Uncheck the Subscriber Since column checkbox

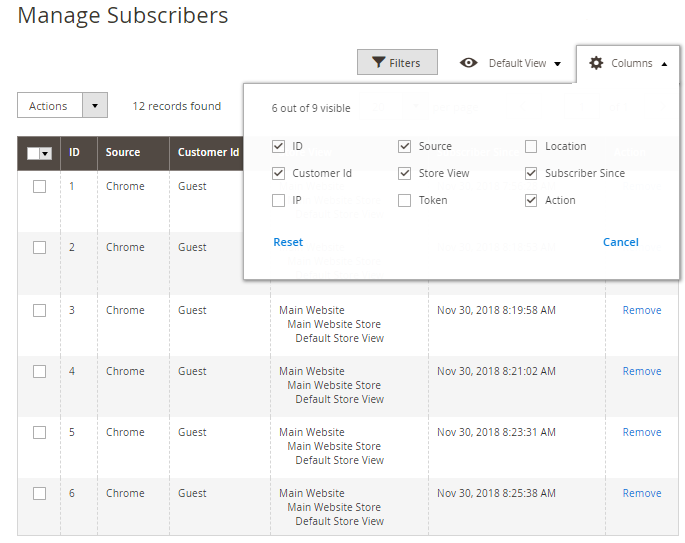[x=531, y=174]
